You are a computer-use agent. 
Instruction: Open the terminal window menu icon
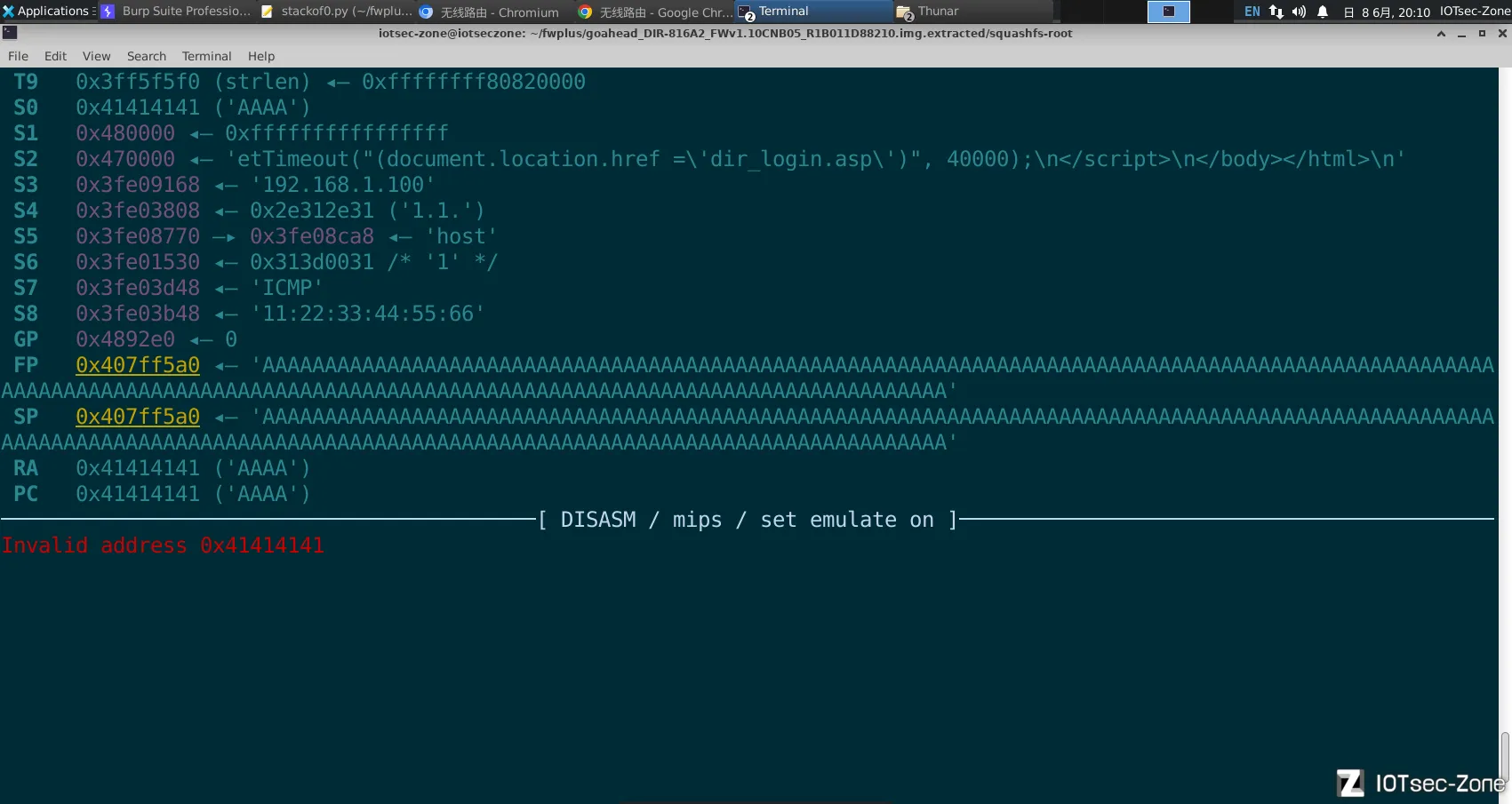10,33
